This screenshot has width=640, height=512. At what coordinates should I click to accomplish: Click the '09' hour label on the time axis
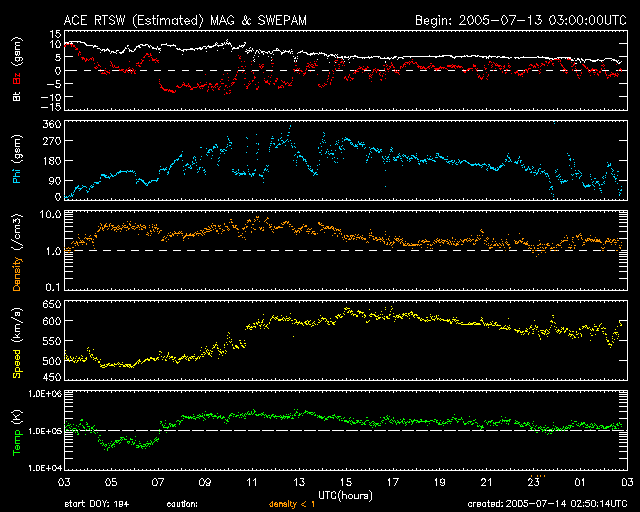205,482
